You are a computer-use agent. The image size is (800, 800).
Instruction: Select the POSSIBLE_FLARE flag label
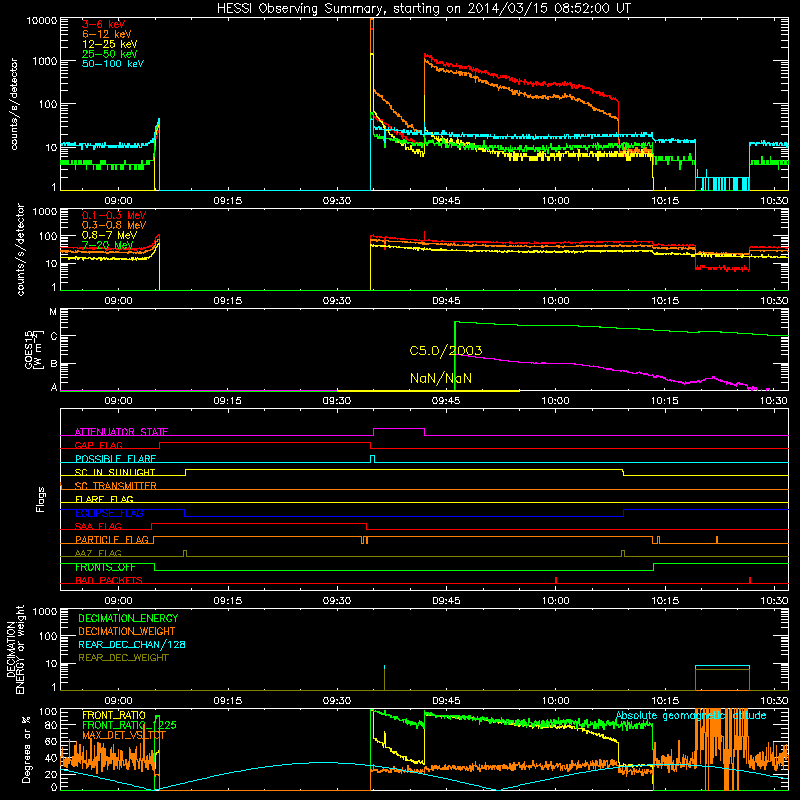click(115, 459)
